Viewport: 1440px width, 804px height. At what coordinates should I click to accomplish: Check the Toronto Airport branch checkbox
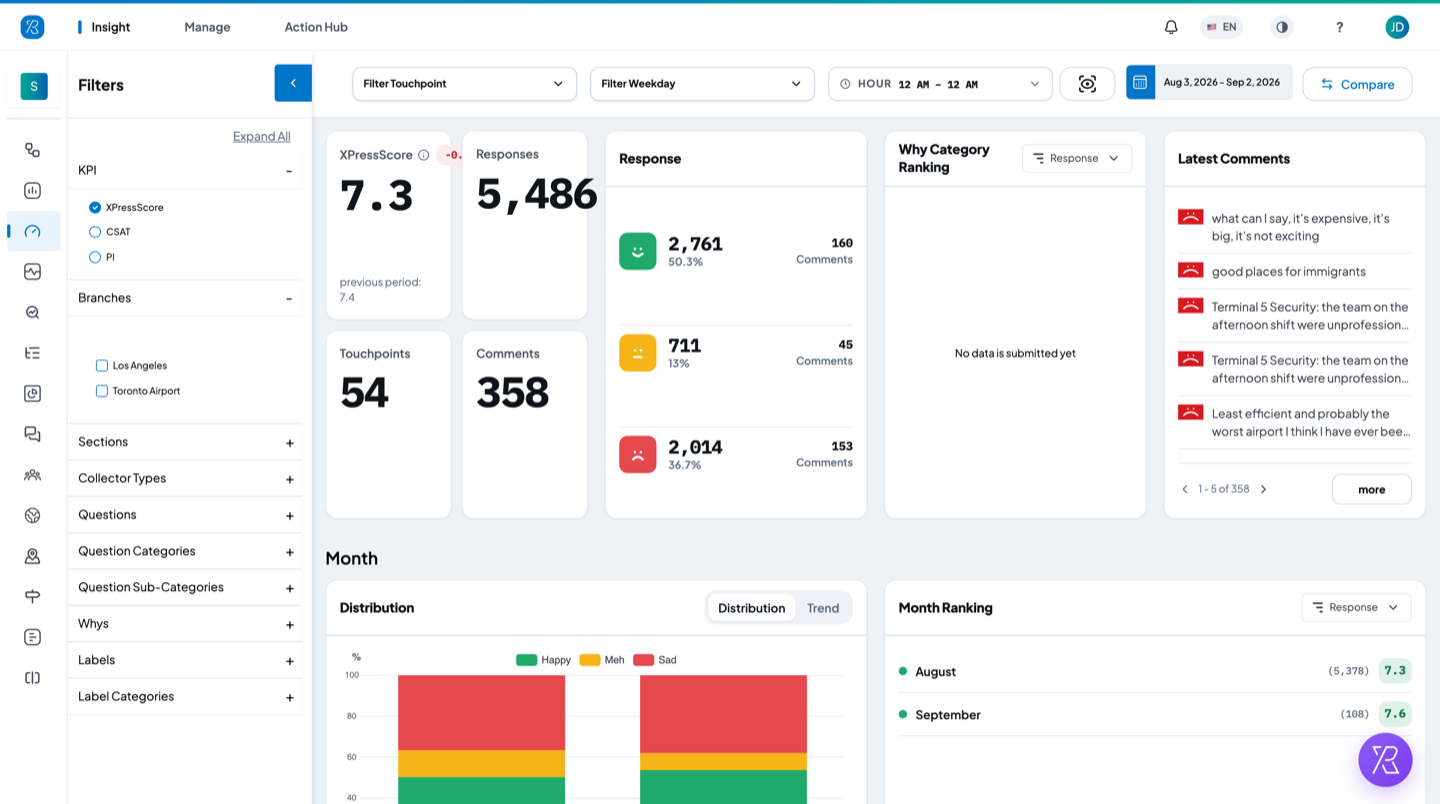(101, 391)
